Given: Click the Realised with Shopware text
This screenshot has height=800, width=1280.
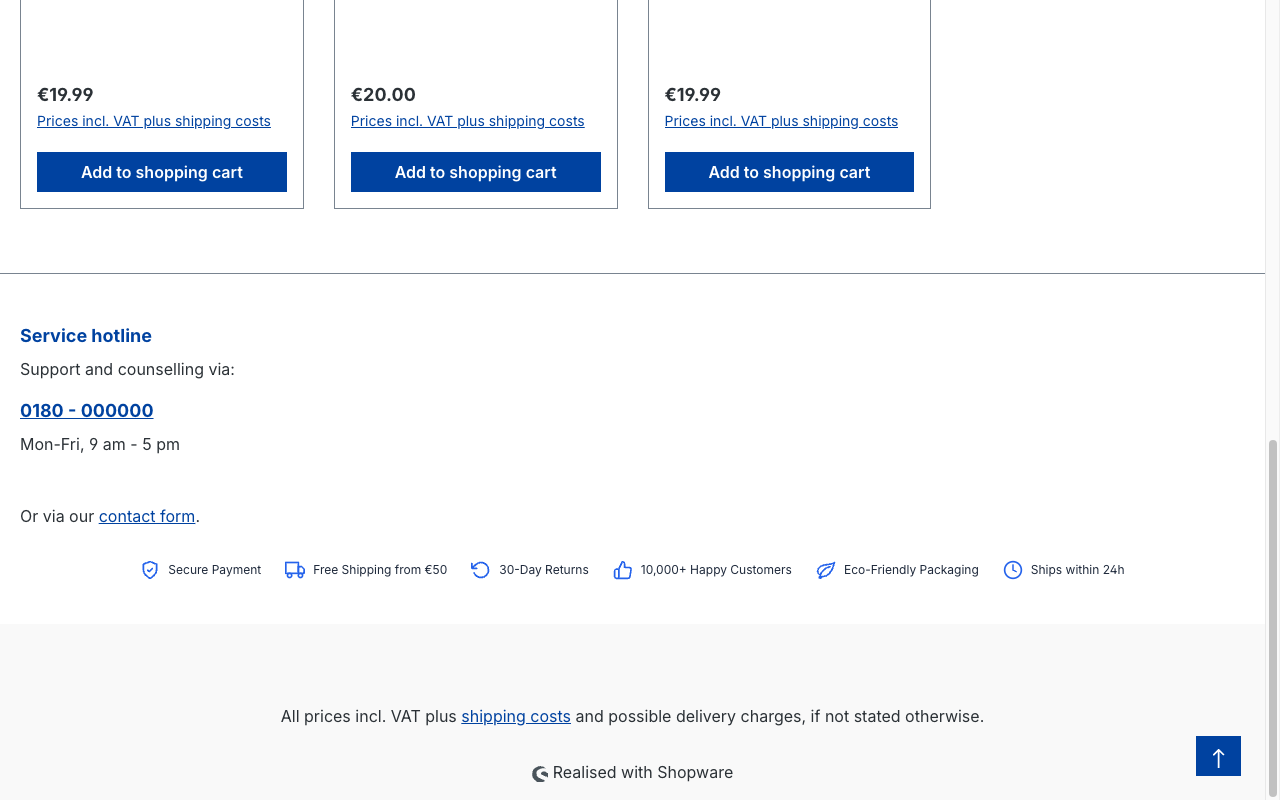Looking at the screenshot, I should pyautogui.click(x=643, y=772).
